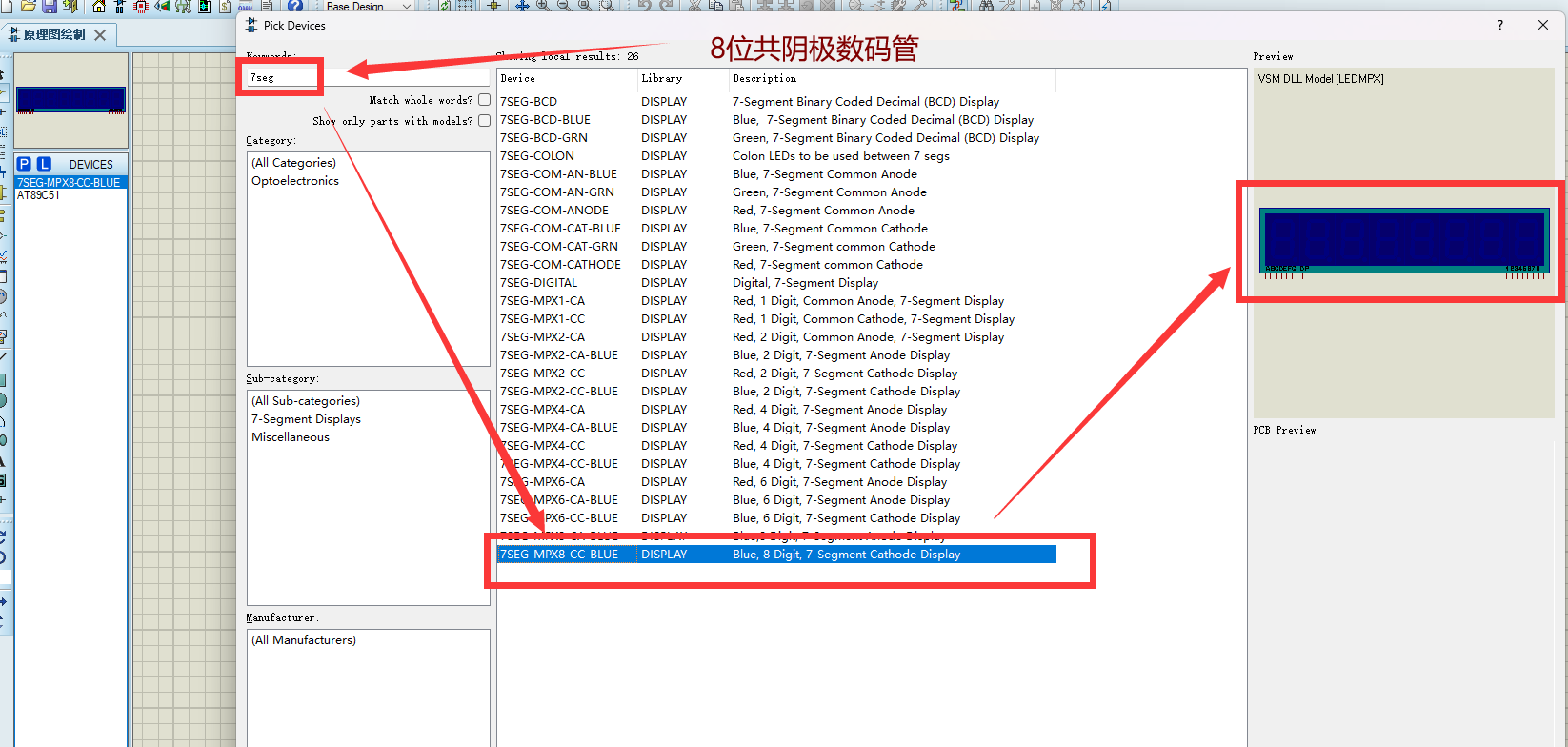Select the Optoelectronics category
This screenshot has width=1568, height=747.
click(x=295, y=181)
